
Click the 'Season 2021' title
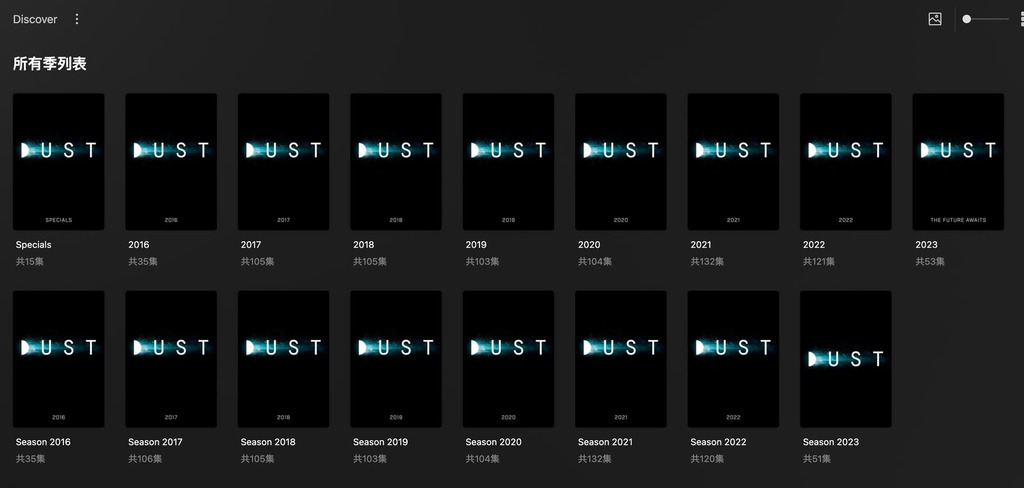click(605, 442)
